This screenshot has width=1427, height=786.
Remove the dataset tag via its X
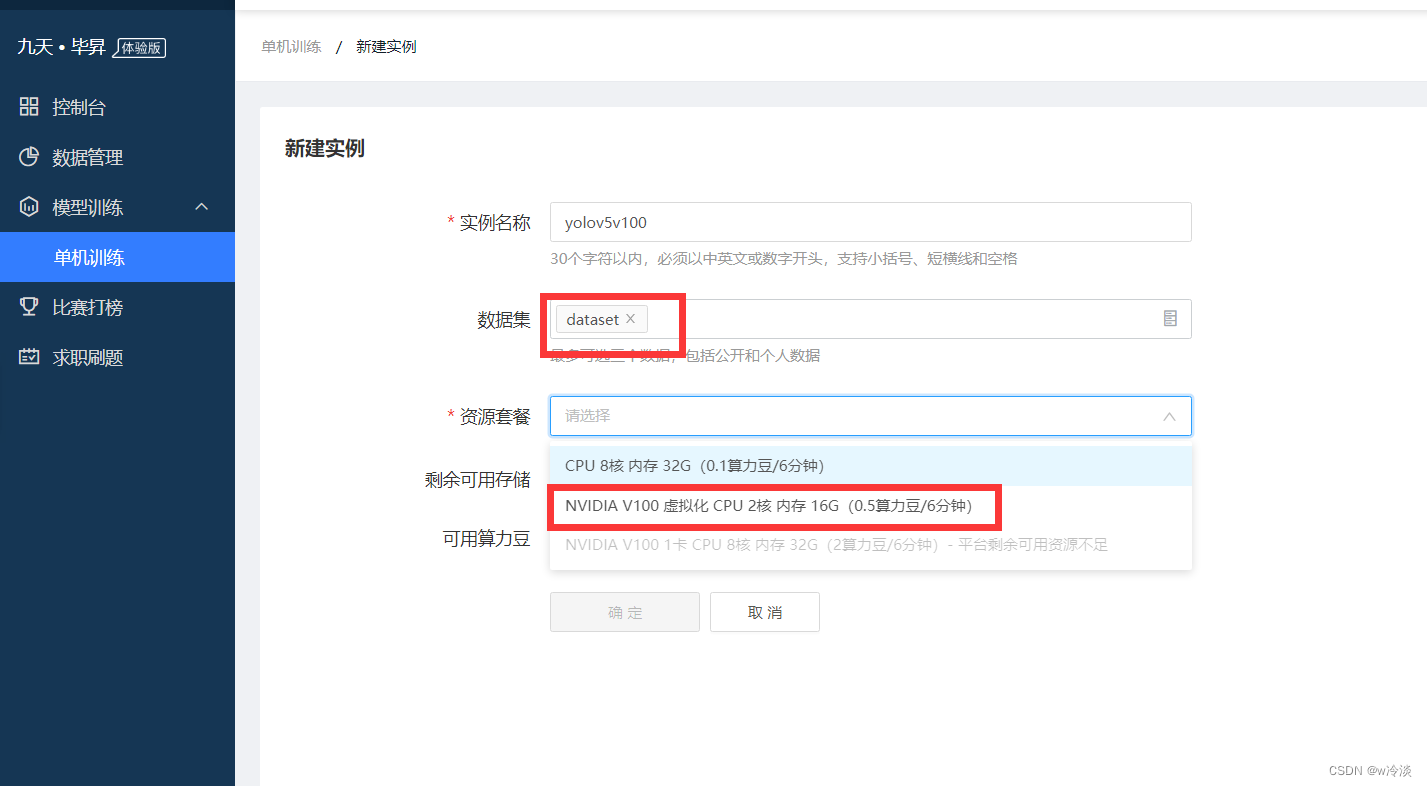630,319
